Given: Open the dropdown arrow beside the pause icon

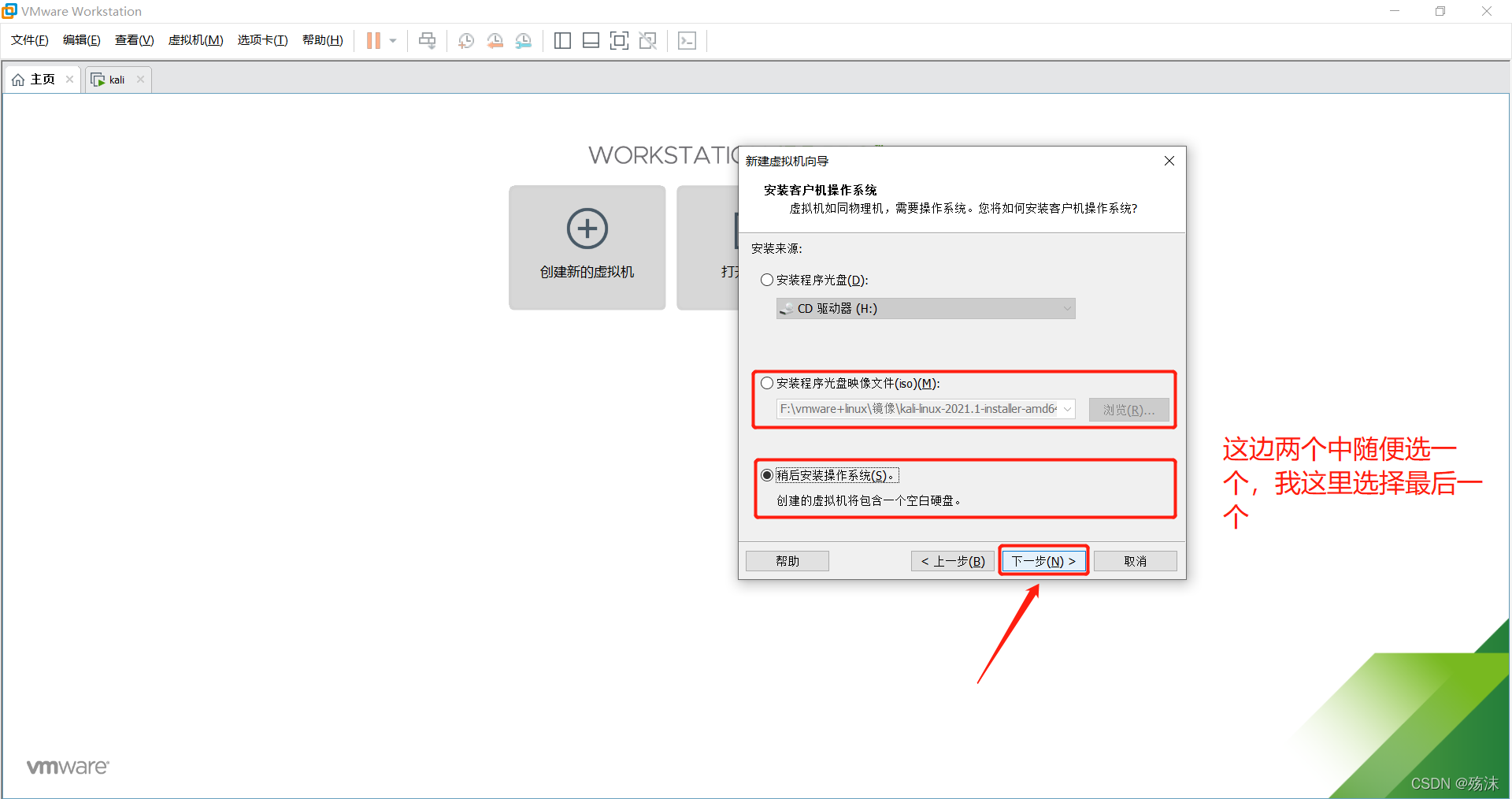Looking at the screenshot, I should (x=393, y=41).
